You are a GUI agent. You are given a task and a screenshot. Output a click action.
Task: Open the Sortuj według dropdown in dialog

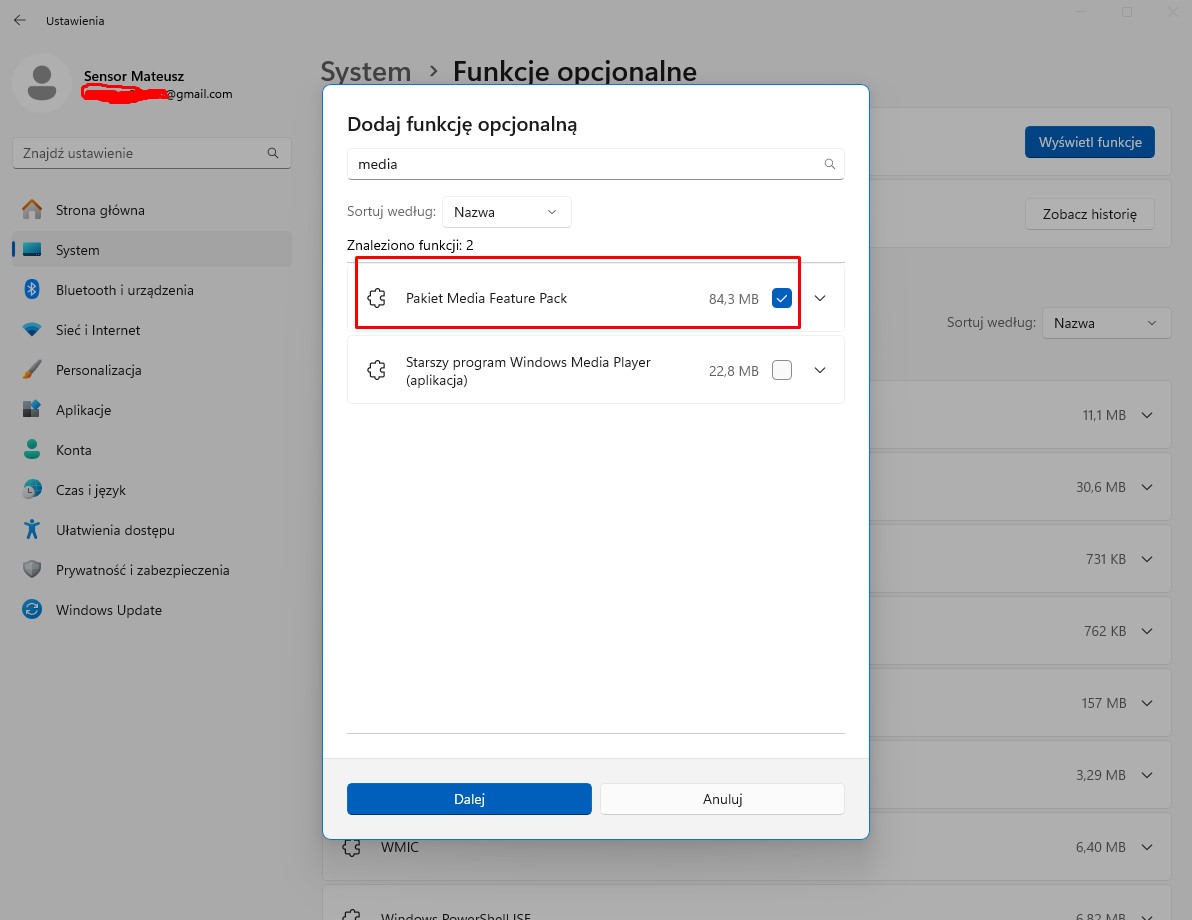pos(506,212)
